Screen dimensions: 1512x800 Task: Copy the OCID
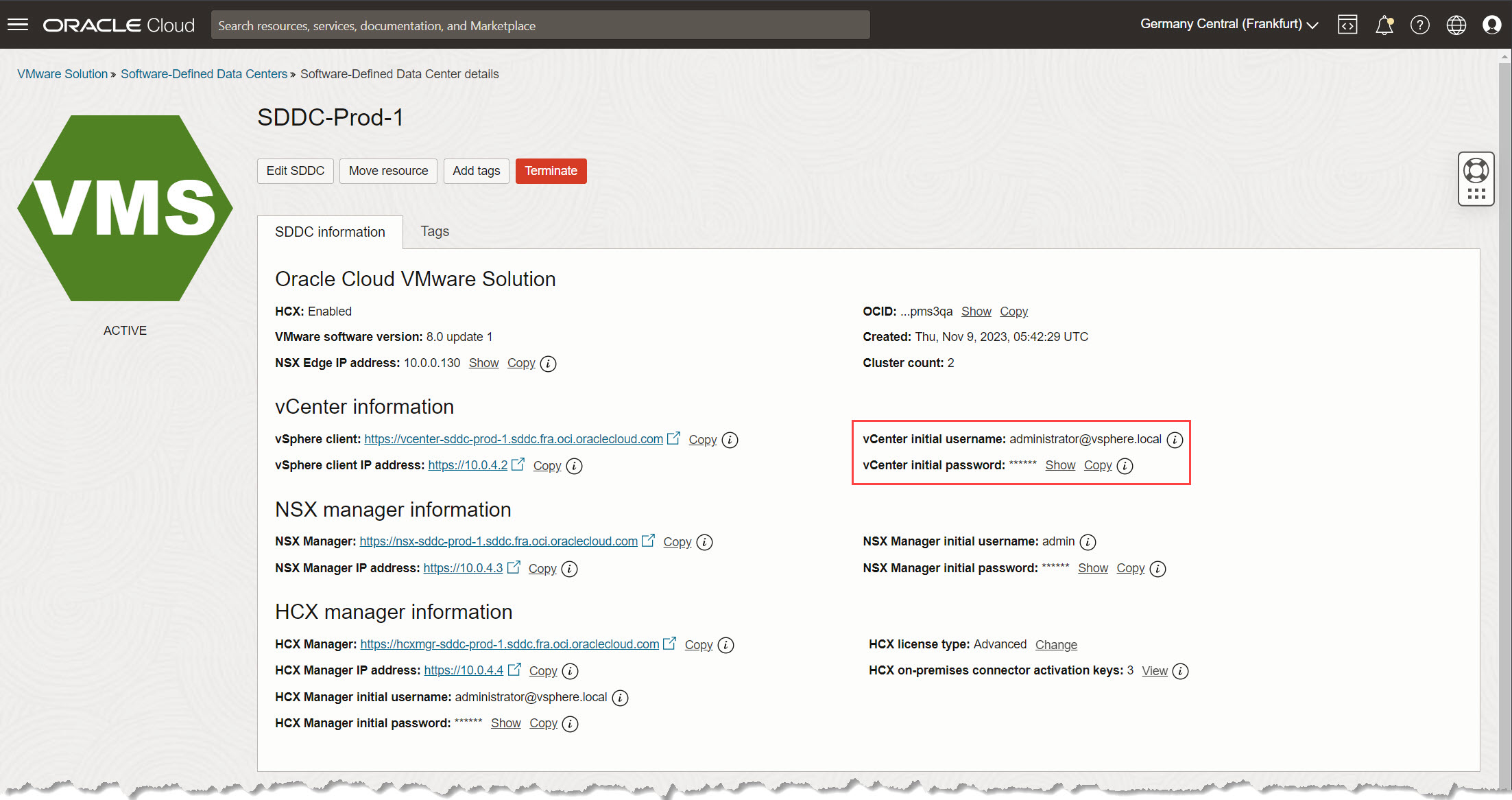pyautogui.click(x=1013, y=311)
